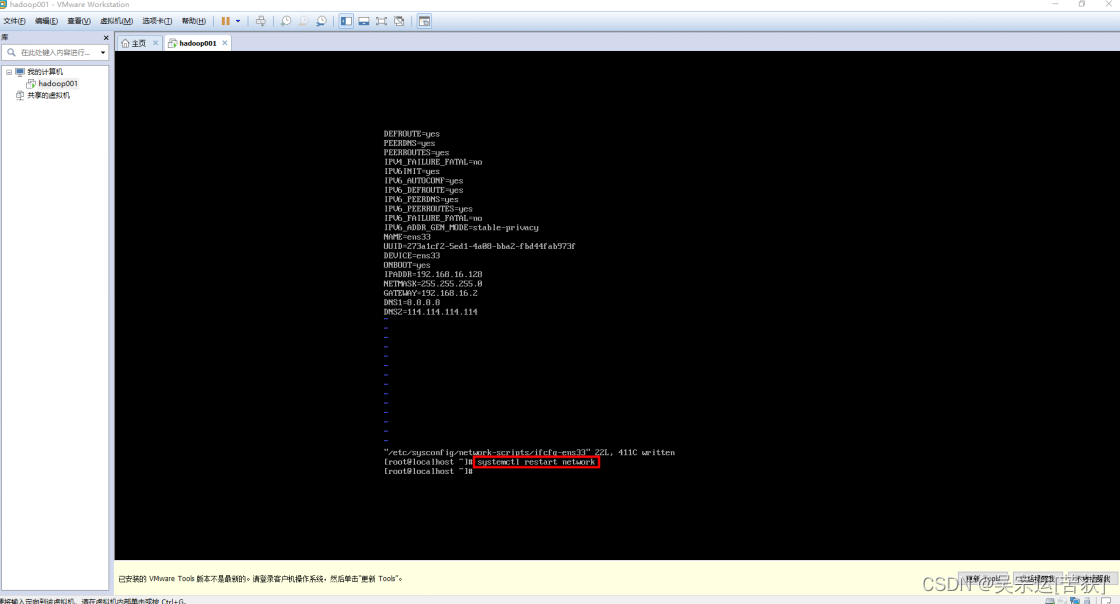Click the CD/DVD status bar icon
Image resolution: width=1120 pixels, height=604 pixels.
pyautogui.click(x=1062, y=601)
